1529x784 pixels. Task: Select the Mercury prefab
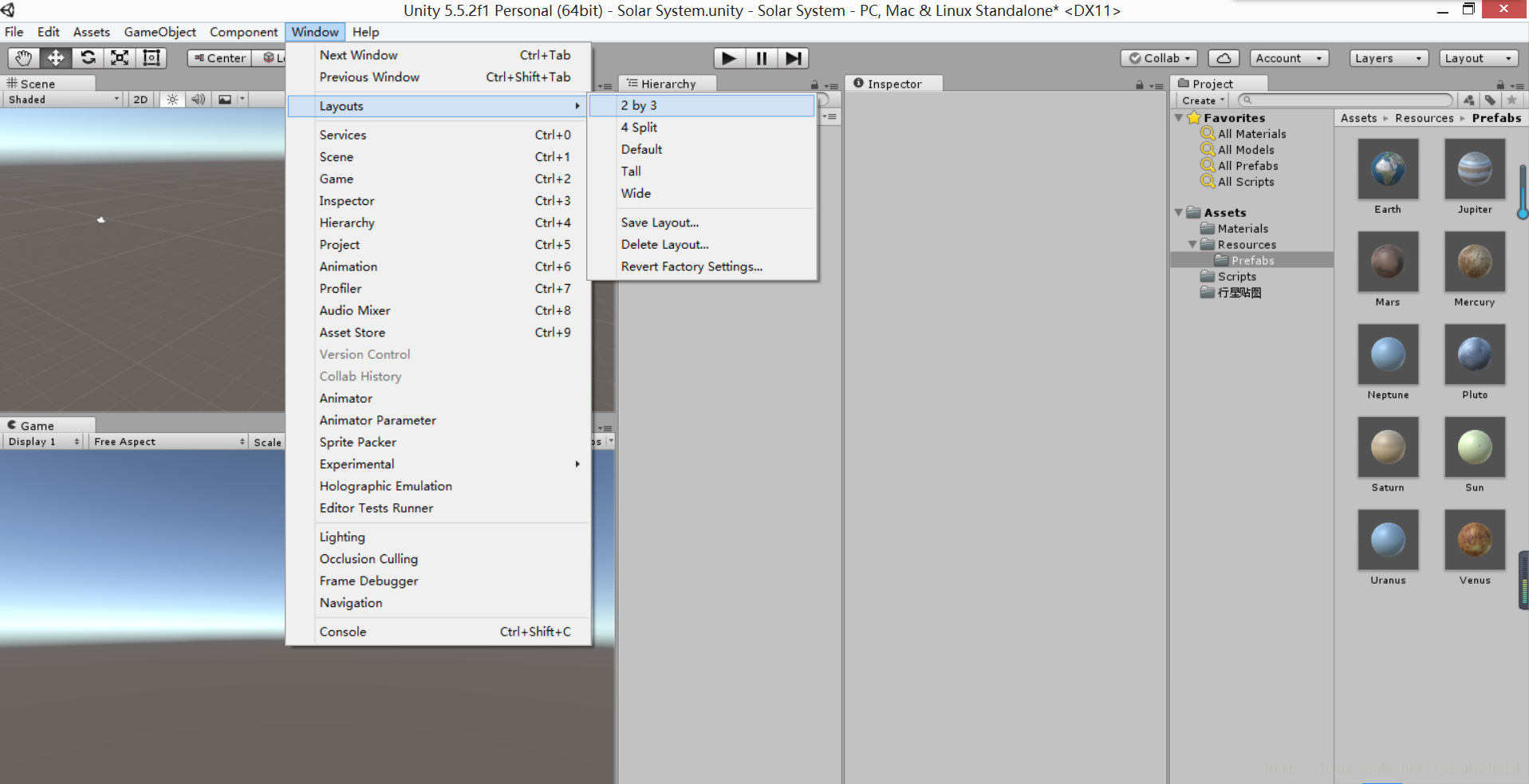point(1475,262)
